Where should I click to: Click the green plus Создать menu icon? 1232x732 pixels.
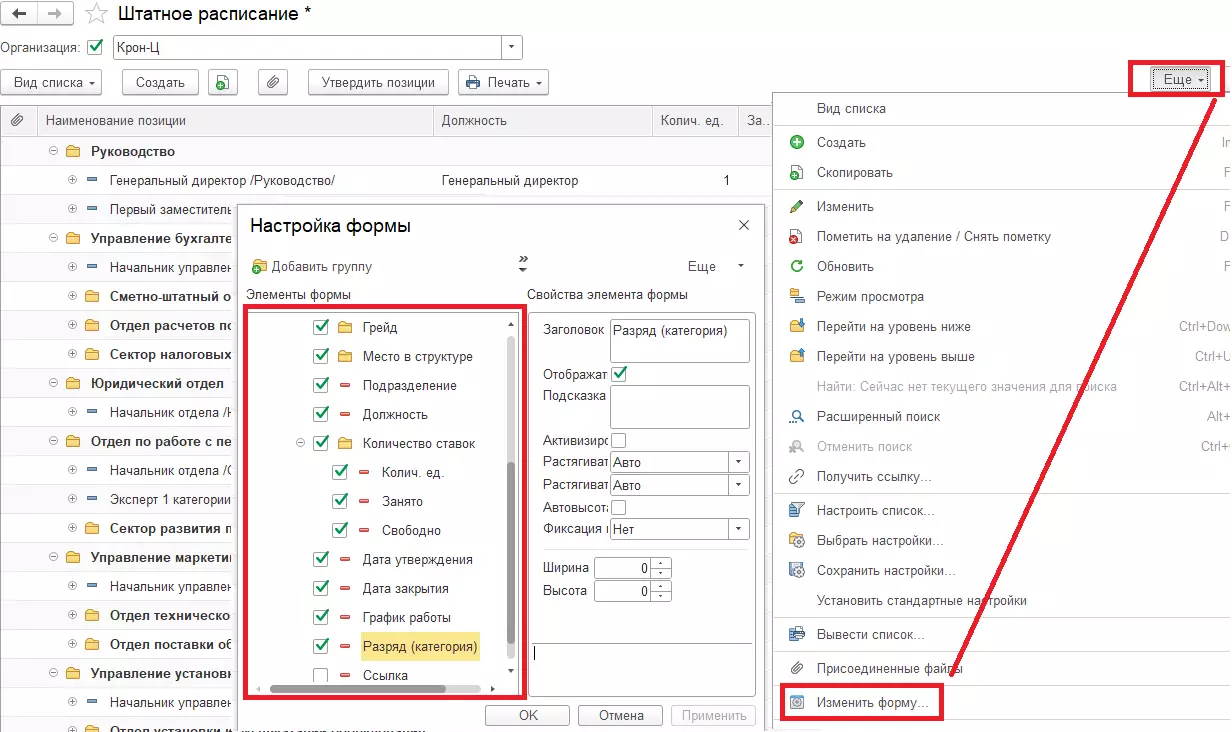coord(797,142)
